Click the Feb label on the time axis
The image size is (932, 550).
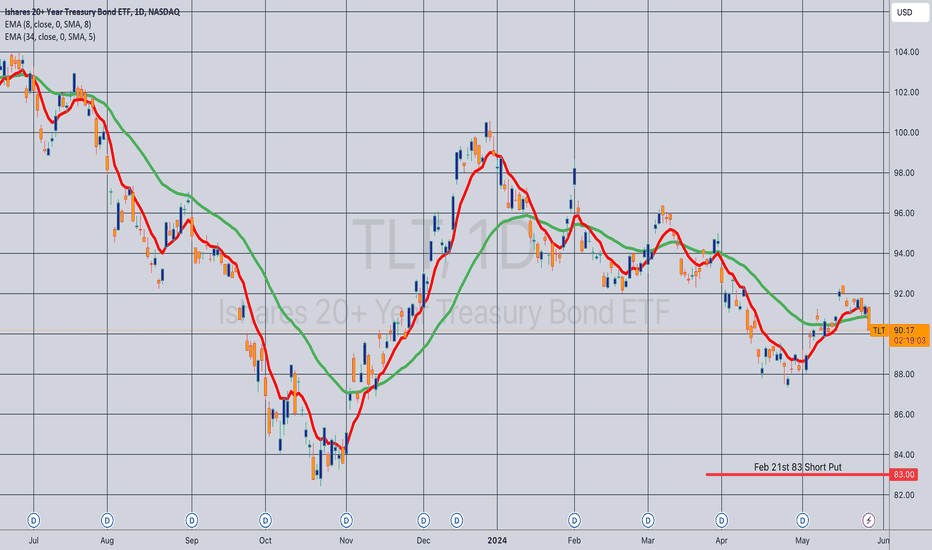coord(574,540)
